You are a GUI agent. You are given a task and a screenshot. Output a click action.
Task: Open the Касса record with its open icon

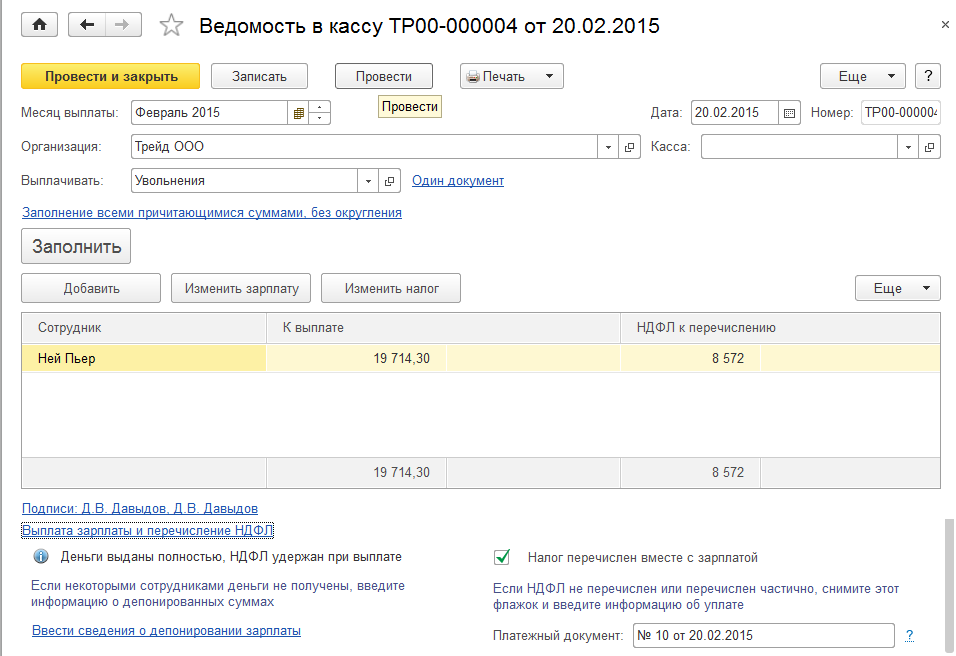[x=930, y=147]
